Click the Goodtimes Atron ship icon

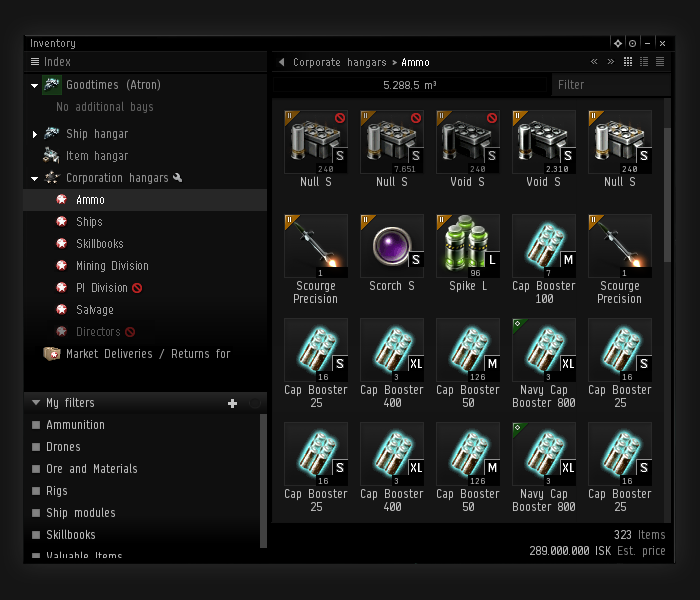52,85
